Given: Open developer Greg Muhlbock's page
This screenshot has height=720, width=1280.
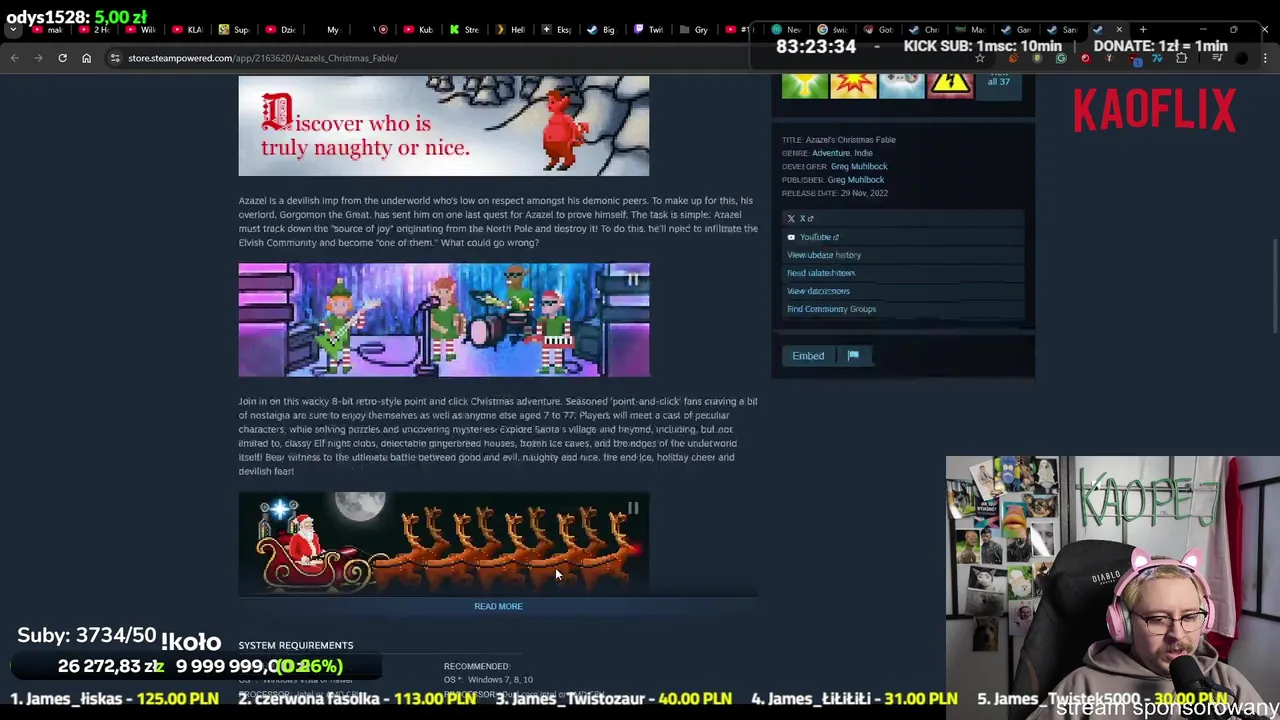Looking at the screenshot, I should pos(859,166).
